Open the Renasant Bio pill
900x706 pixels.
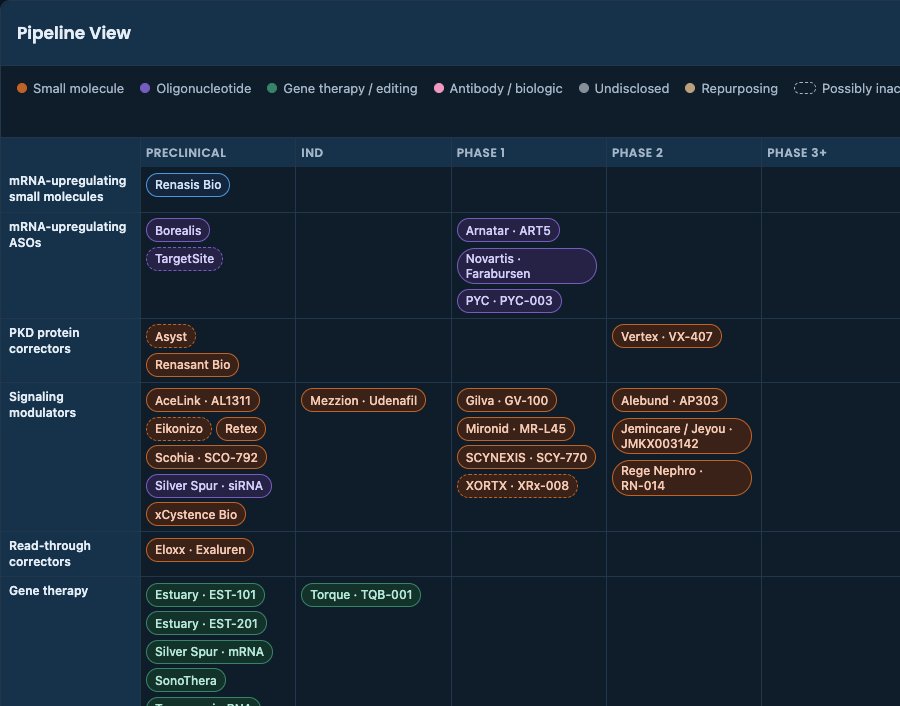[x=192, y=365]
